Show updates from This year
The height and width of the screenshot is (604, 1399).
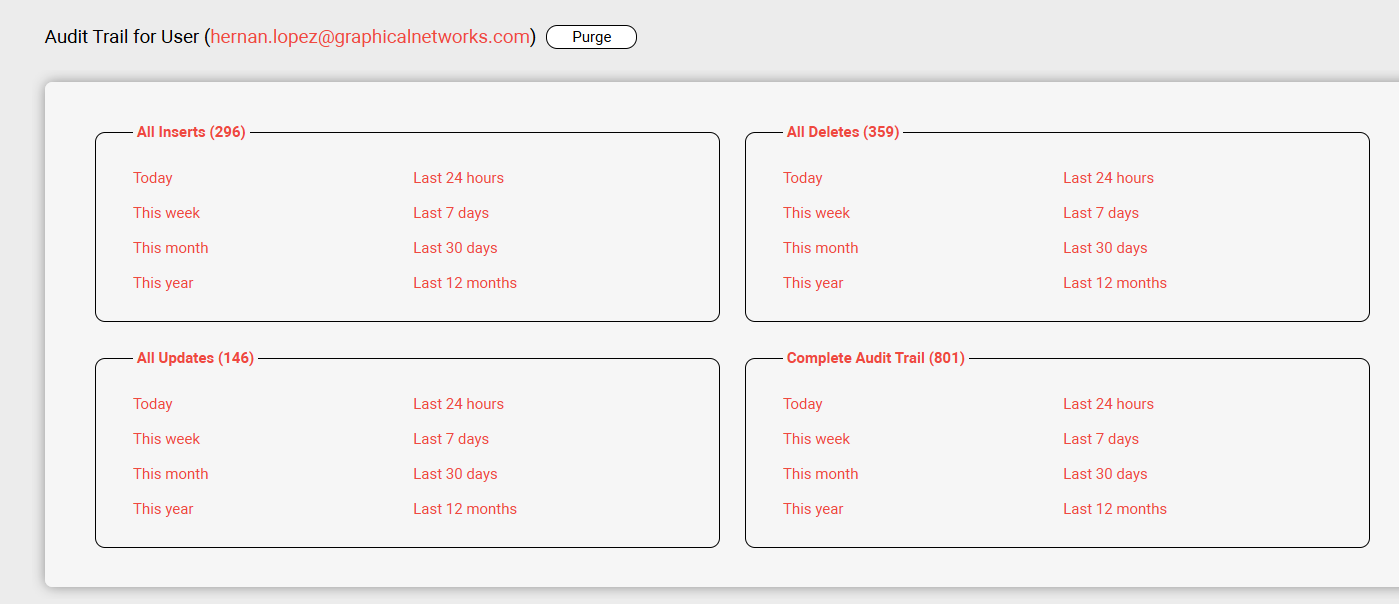(163, 509)
